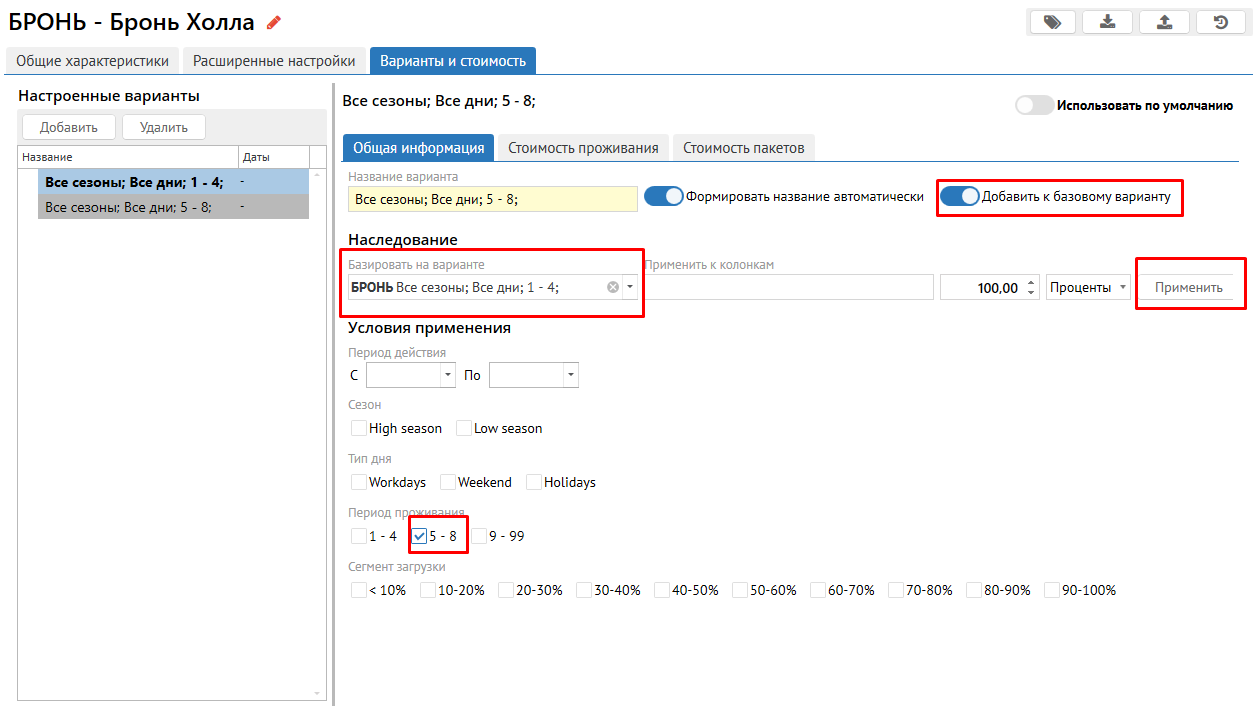Viewport: 1257px width, 716px height.
Task: Click the upload icon in the top toolbar
Action: pyautogui.click(x=1164, y=22)
